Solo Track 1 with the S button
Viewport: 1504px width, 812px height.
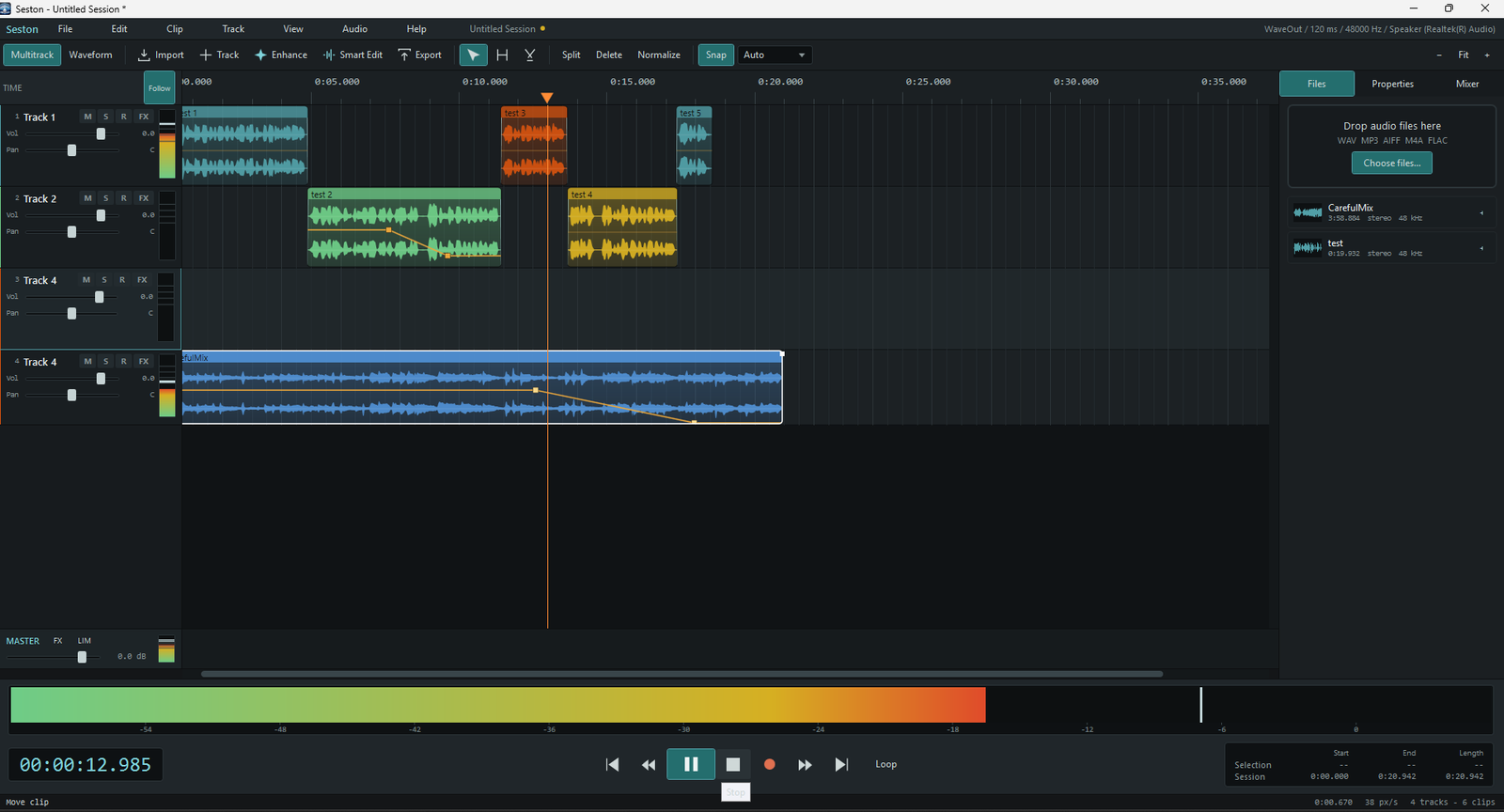105,117
